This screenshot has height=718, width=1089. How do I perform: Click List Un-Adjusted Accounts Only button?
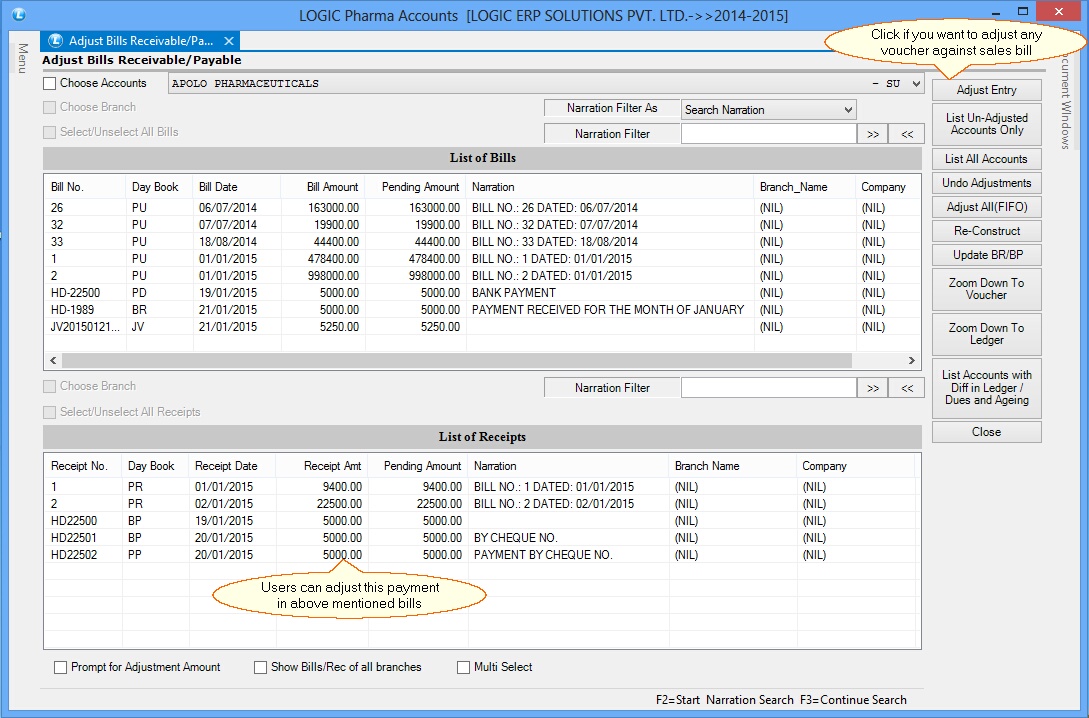coord(986,124)
